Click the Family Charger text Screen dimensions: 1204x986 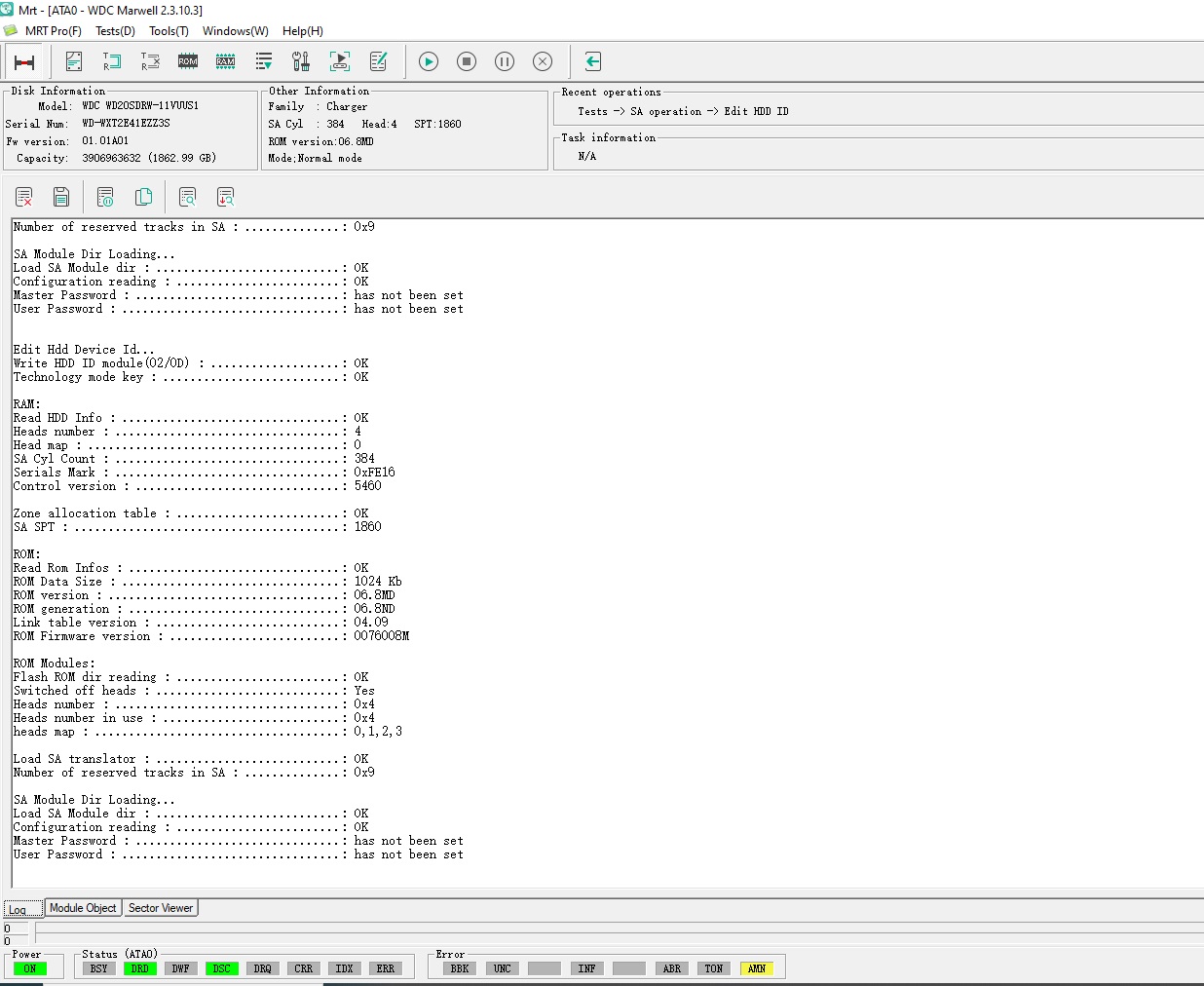click(x=318, y=107)
